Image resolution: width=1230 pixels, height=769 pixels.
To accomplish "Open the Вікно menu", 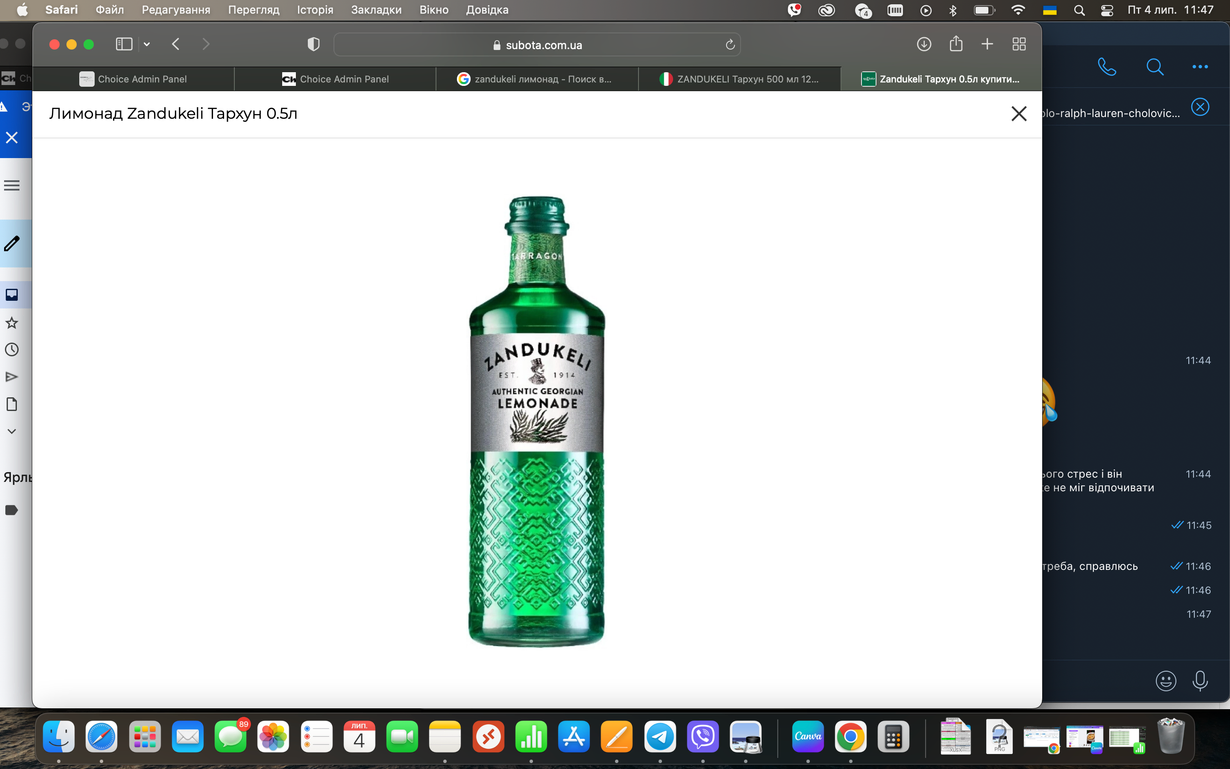I will tap(434, 10).
